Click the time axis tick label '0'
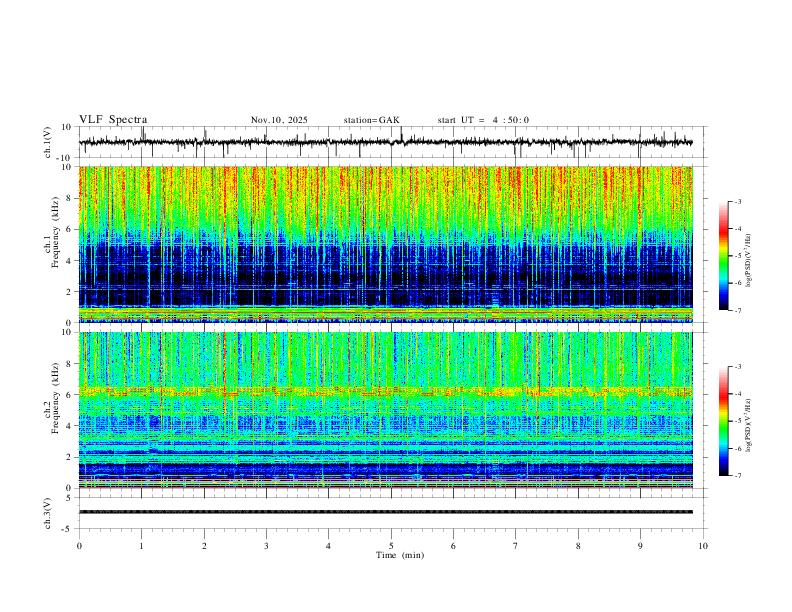Screen dimensions: 792x612 pos(79,546)
